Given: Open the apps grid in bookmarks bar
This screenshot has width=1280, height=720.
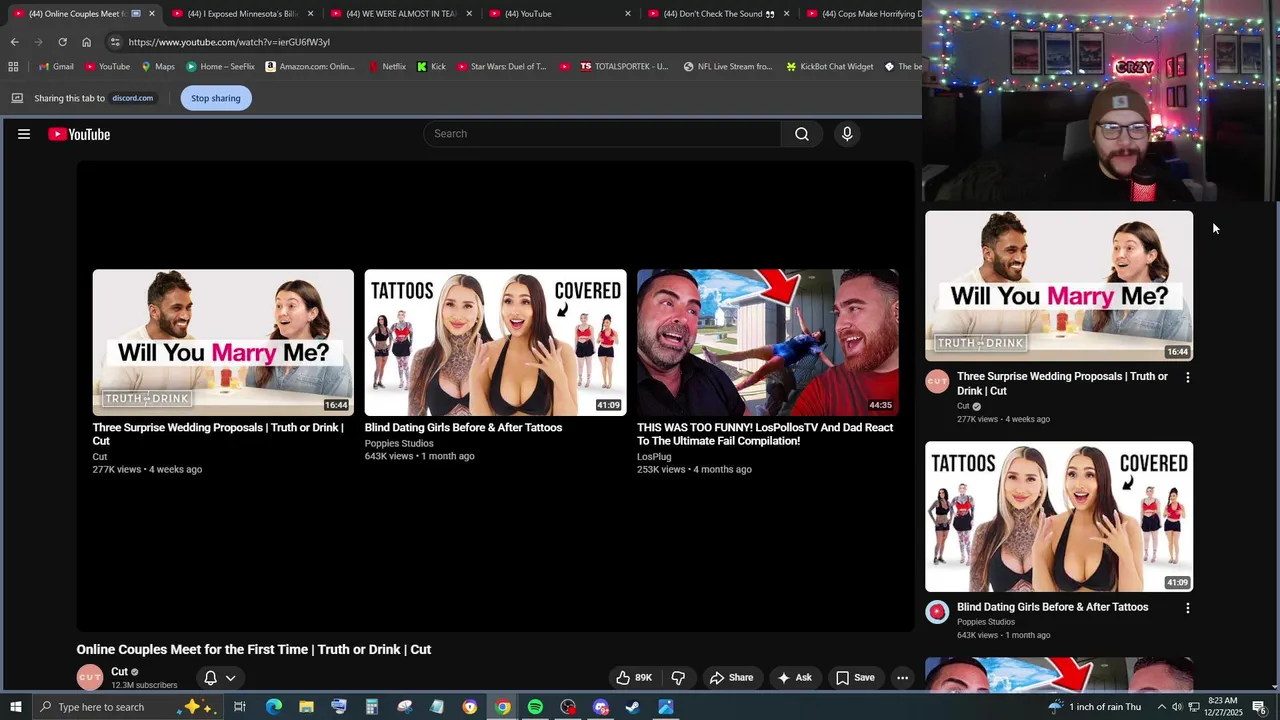Looking at the screenshot, I should (x=13, y=67).
